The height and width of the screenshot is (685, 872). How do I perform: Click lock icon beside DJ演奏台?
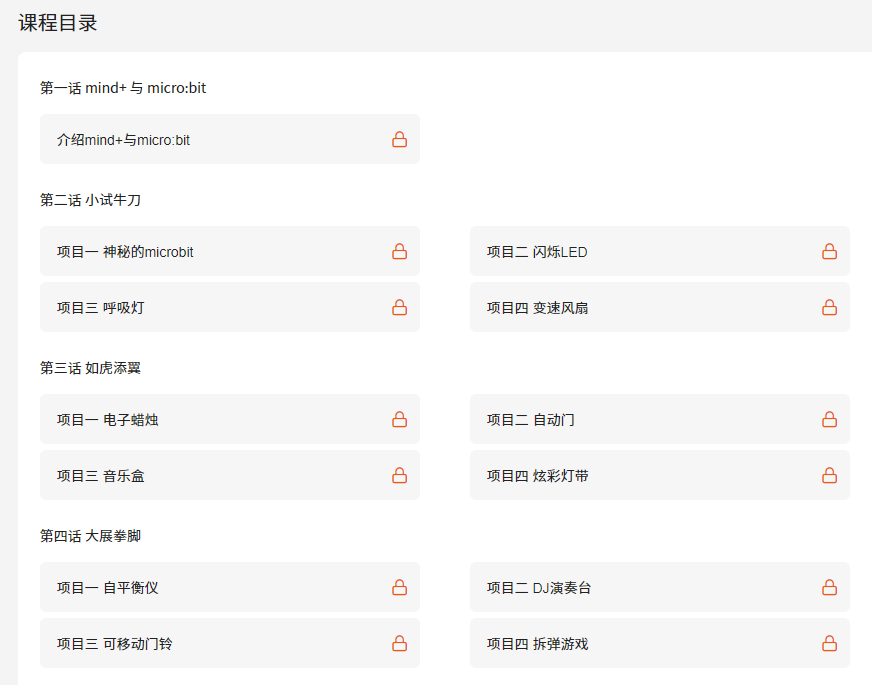829,588
